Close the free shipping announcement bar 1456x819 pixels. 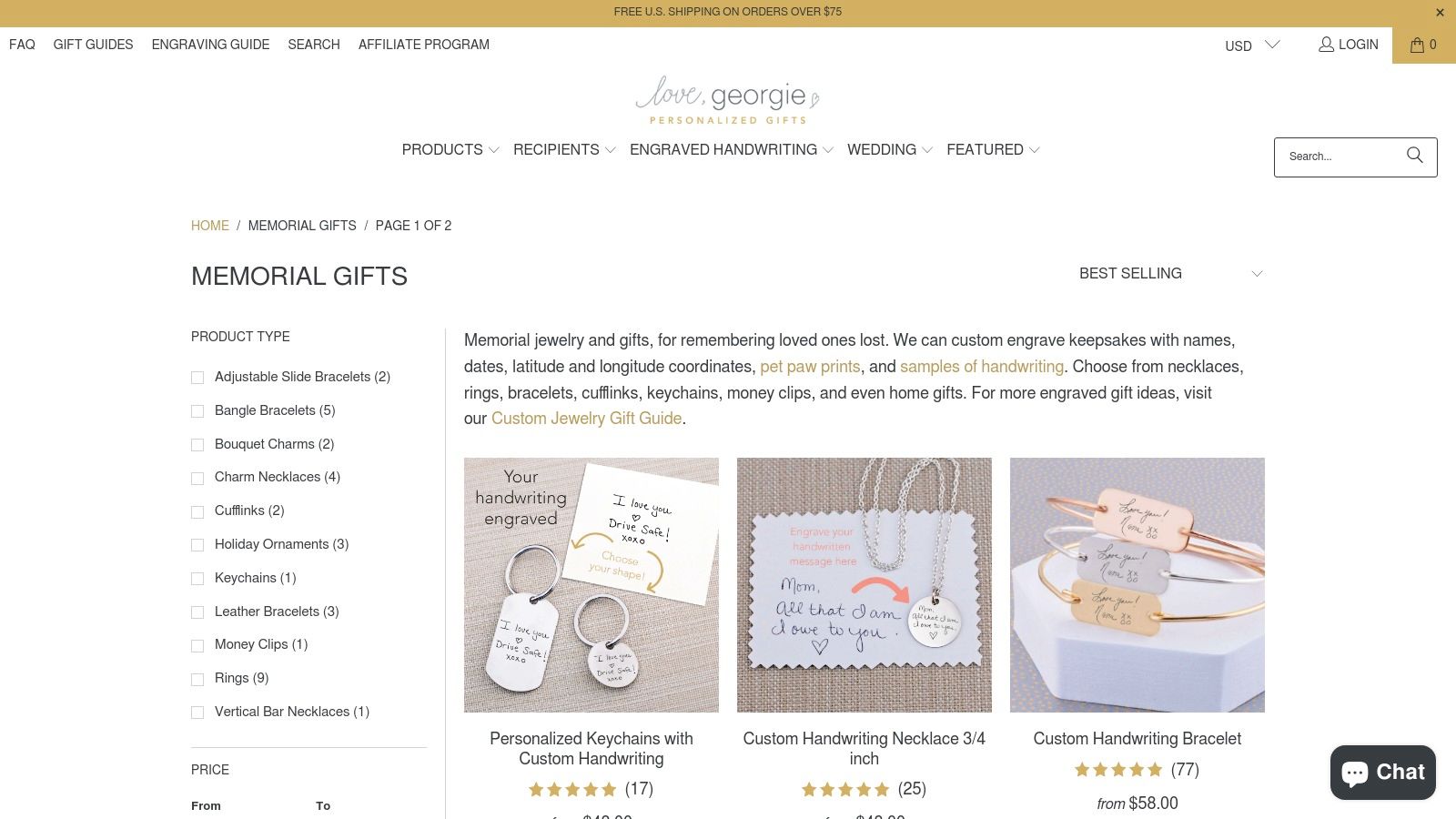[x=1440, y=13]
